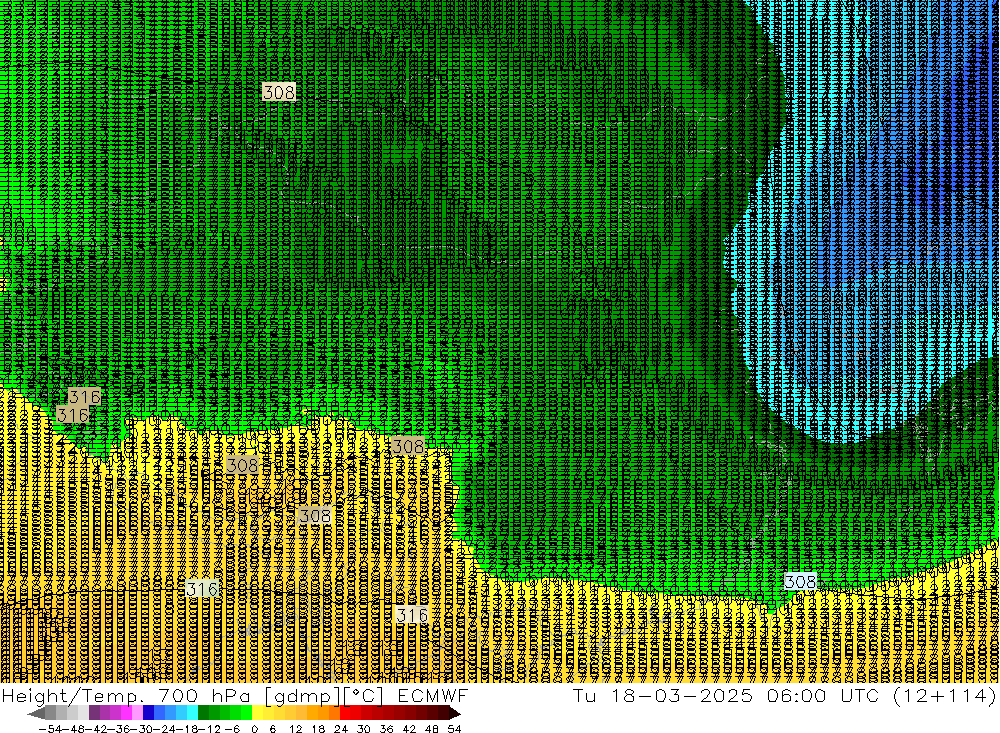Click the '-54' scale tick label
The width and height of the screenshot is (1000, 733).
(50, 729)
